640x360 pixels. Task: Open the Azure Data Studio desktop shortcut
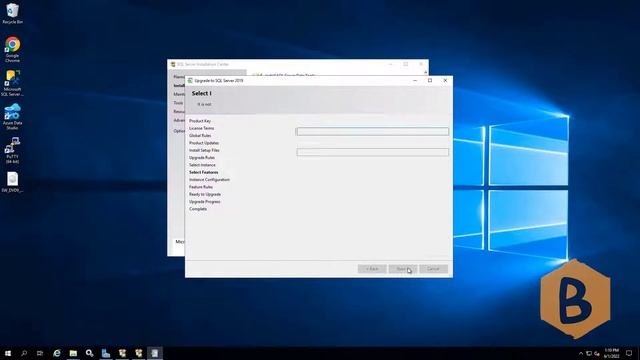click(x=12, y=117)
